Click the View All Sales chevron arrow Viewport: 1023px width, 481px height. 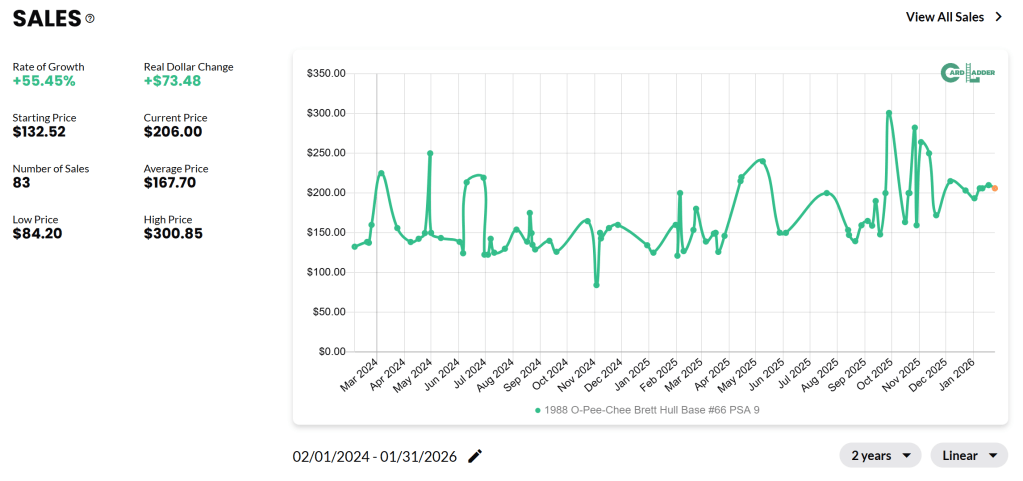click(x=998, y=17)
